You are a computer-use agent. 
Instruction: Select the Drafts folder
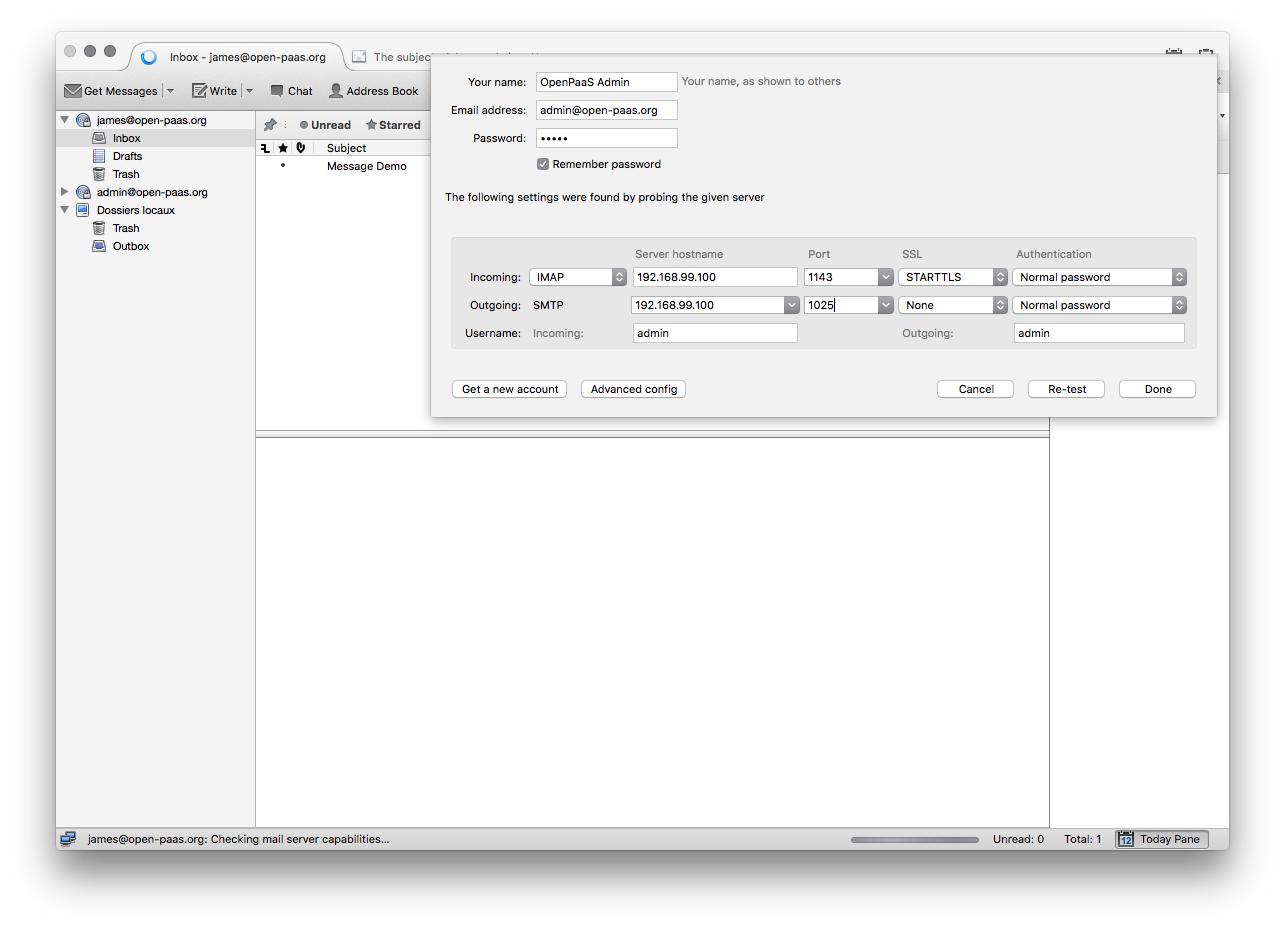pos(155,156)
